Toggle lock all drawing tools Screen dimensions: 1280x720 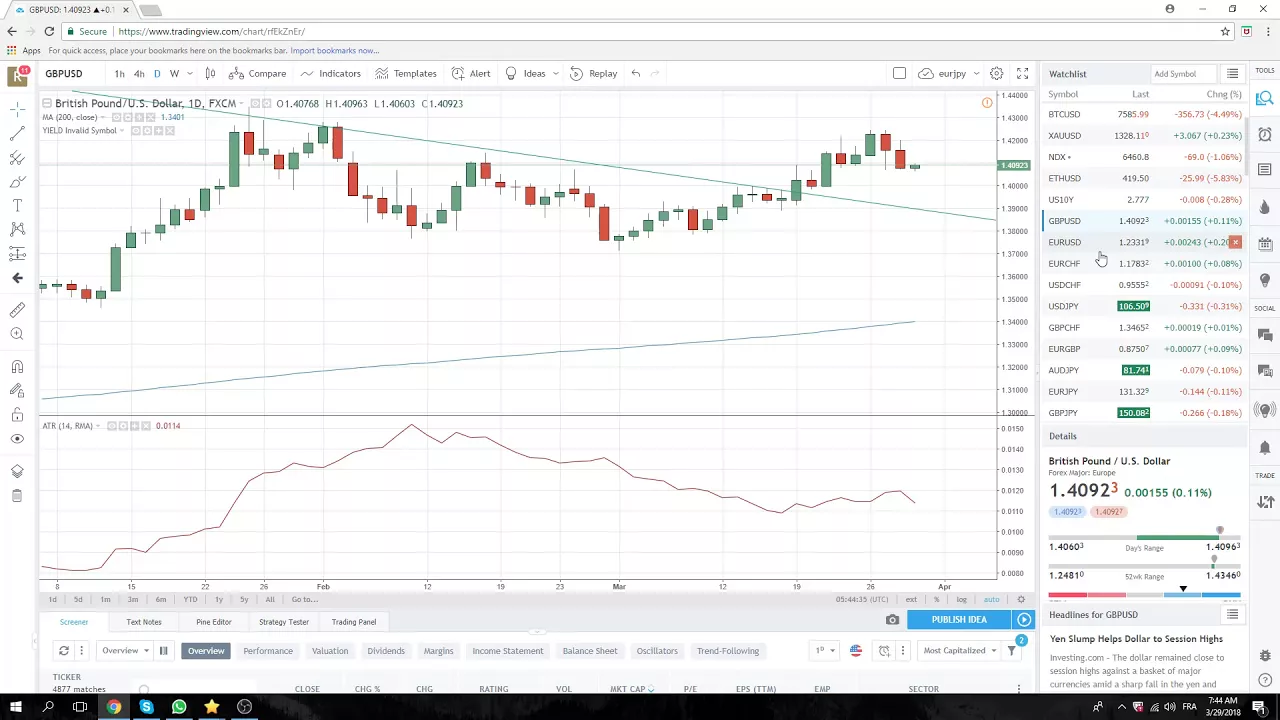17,415
